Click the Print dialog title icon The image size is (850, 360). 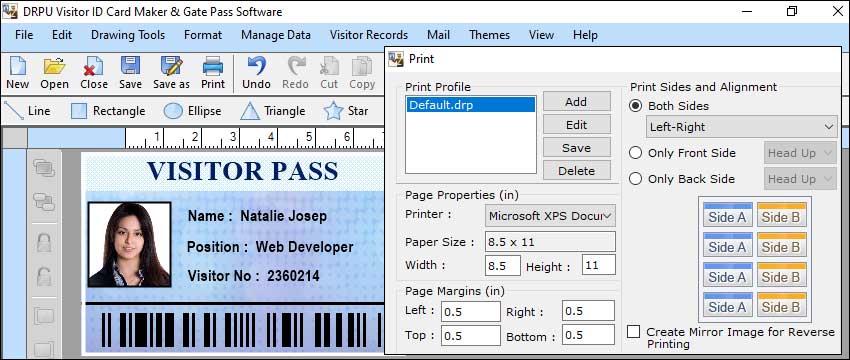[x=396, y=59]
